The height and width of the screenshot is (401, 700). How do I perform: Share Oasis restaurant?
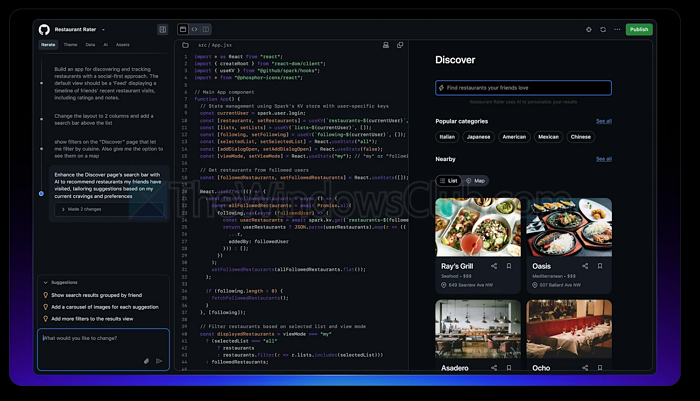(x=585, y=266)
